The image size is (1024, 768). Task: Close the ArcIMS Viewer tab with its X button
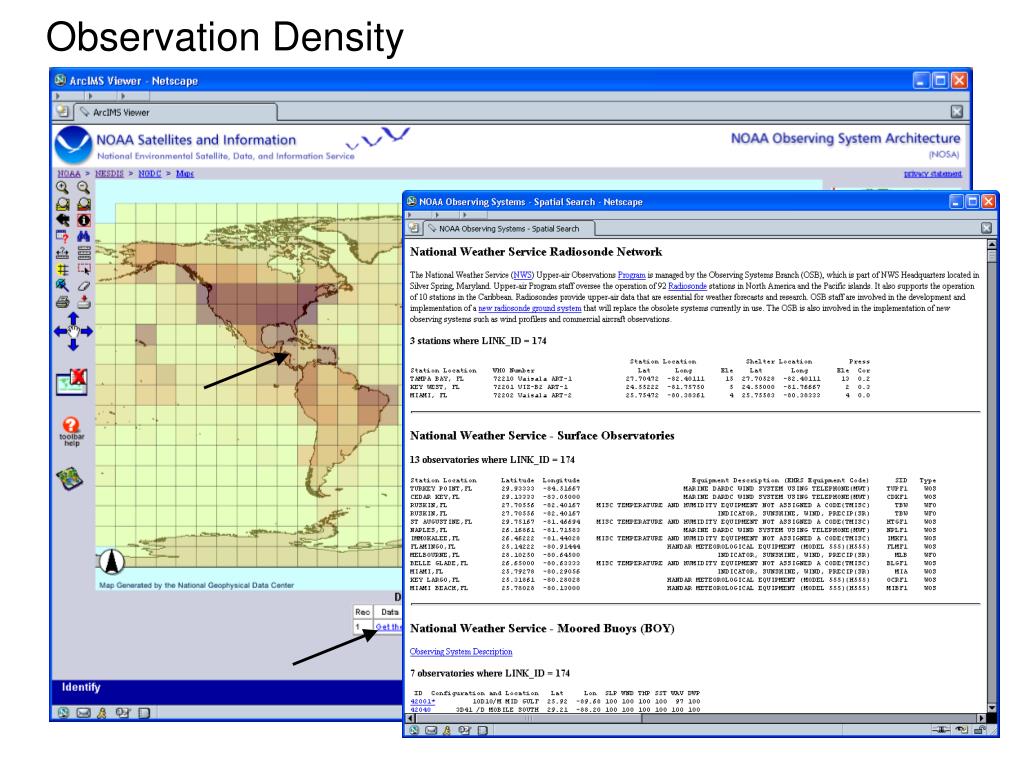point(957,112)
